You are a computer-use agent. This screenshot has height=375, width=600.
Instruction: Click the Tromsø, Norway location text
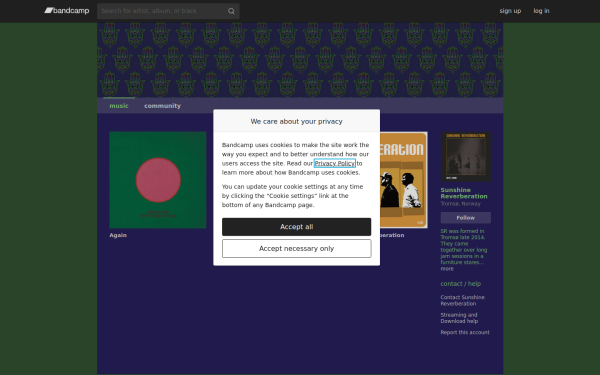pos(461,204)
